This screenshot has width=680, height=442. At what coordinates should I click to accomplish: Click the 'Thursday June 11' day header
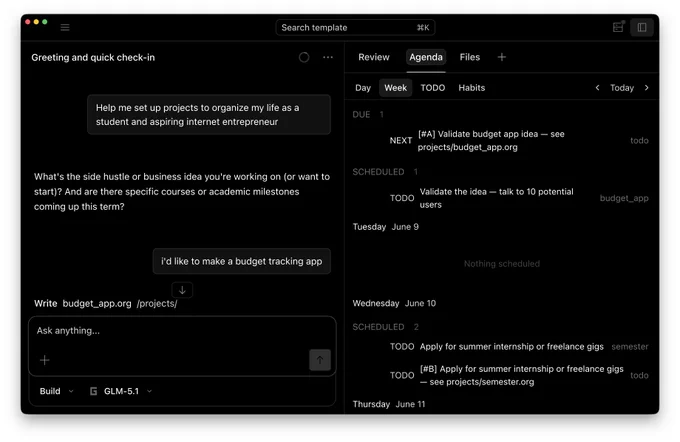click(x=389, y=404)
